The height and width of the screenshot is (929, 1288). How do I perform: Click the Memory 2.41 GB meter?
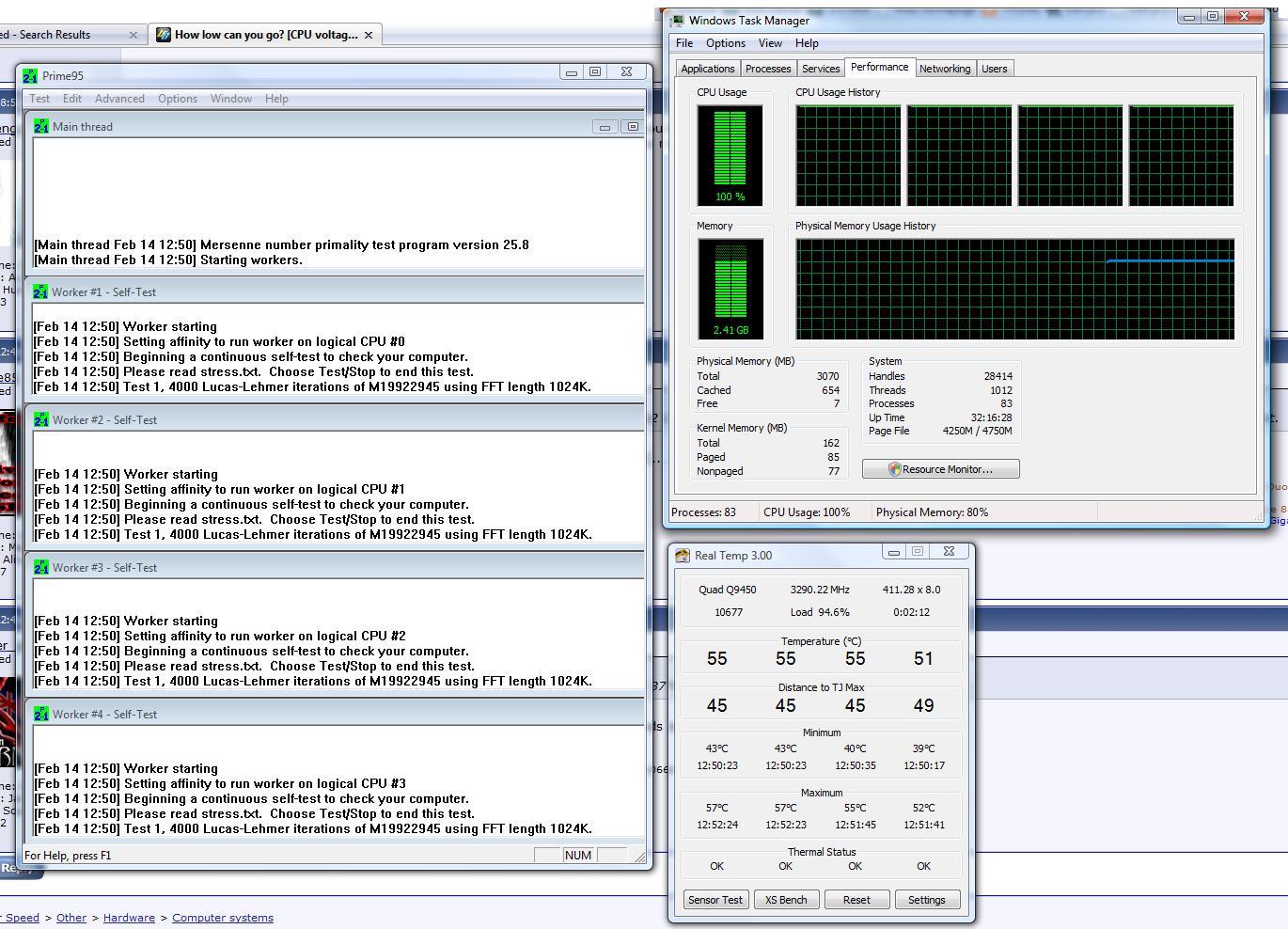pyautogui.click(x=730, y=289)
